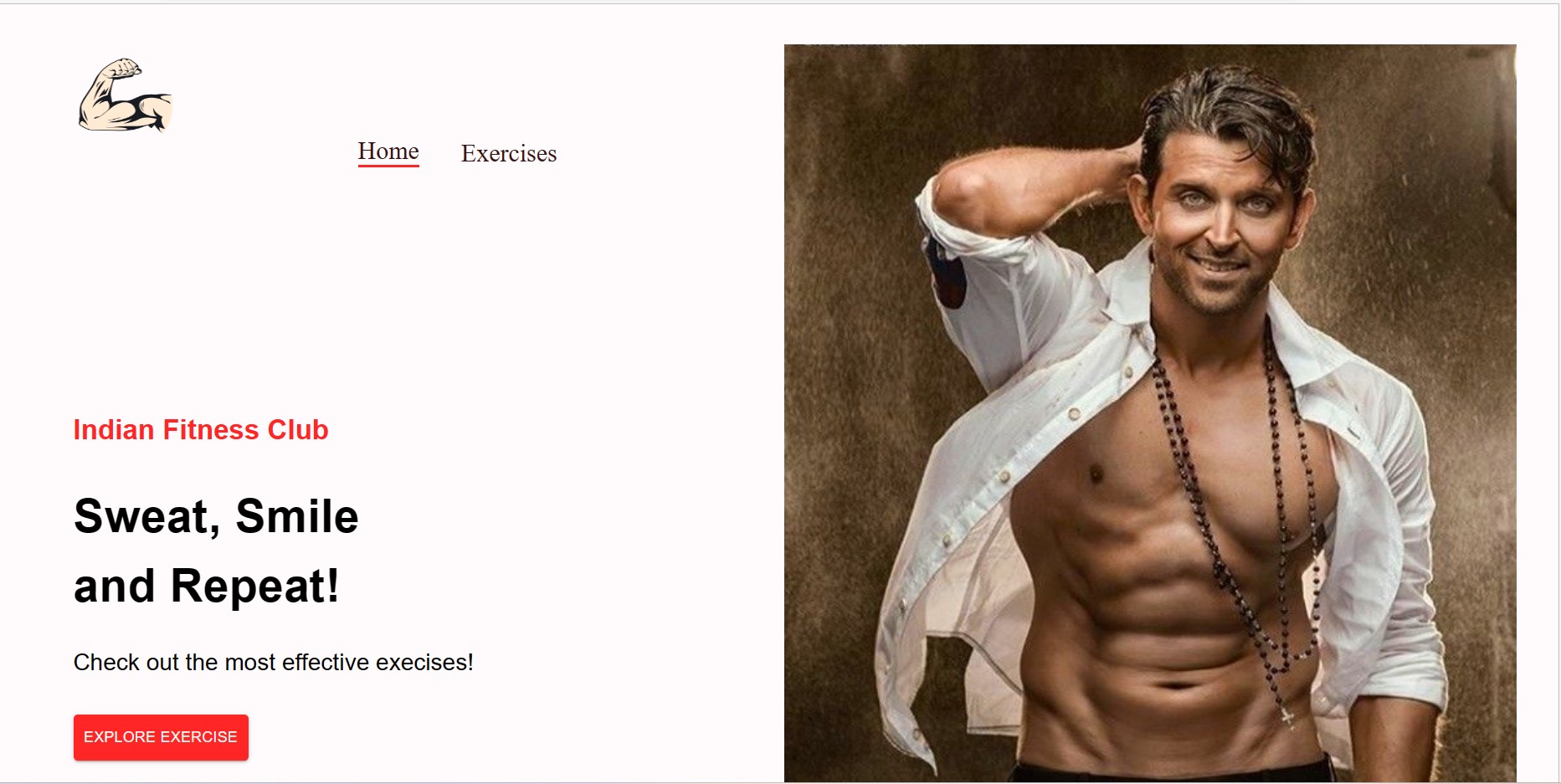Click the flexing bicep logo icon
The width and height of the screenshot is (1561, 784).
(126, 95)
